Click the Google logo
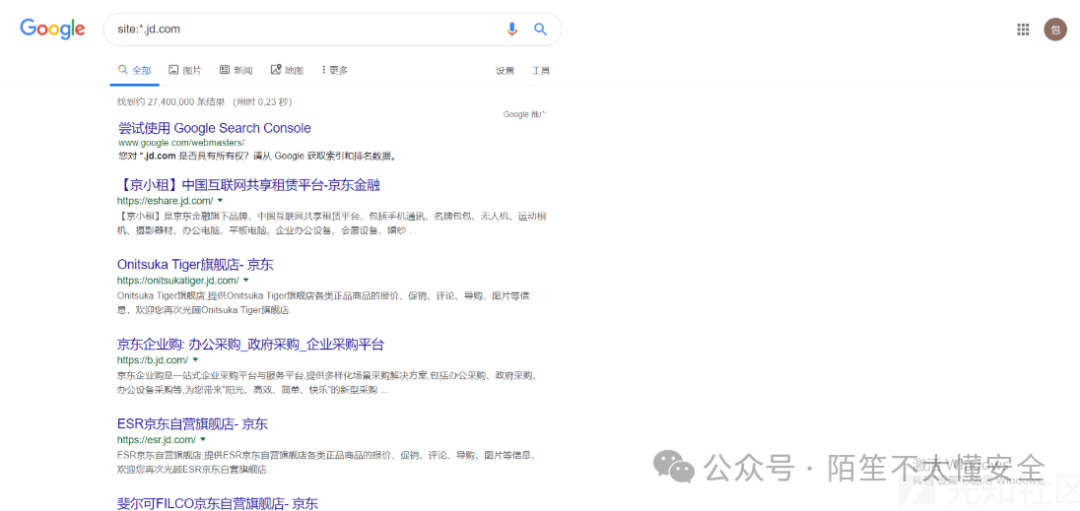 52,29
